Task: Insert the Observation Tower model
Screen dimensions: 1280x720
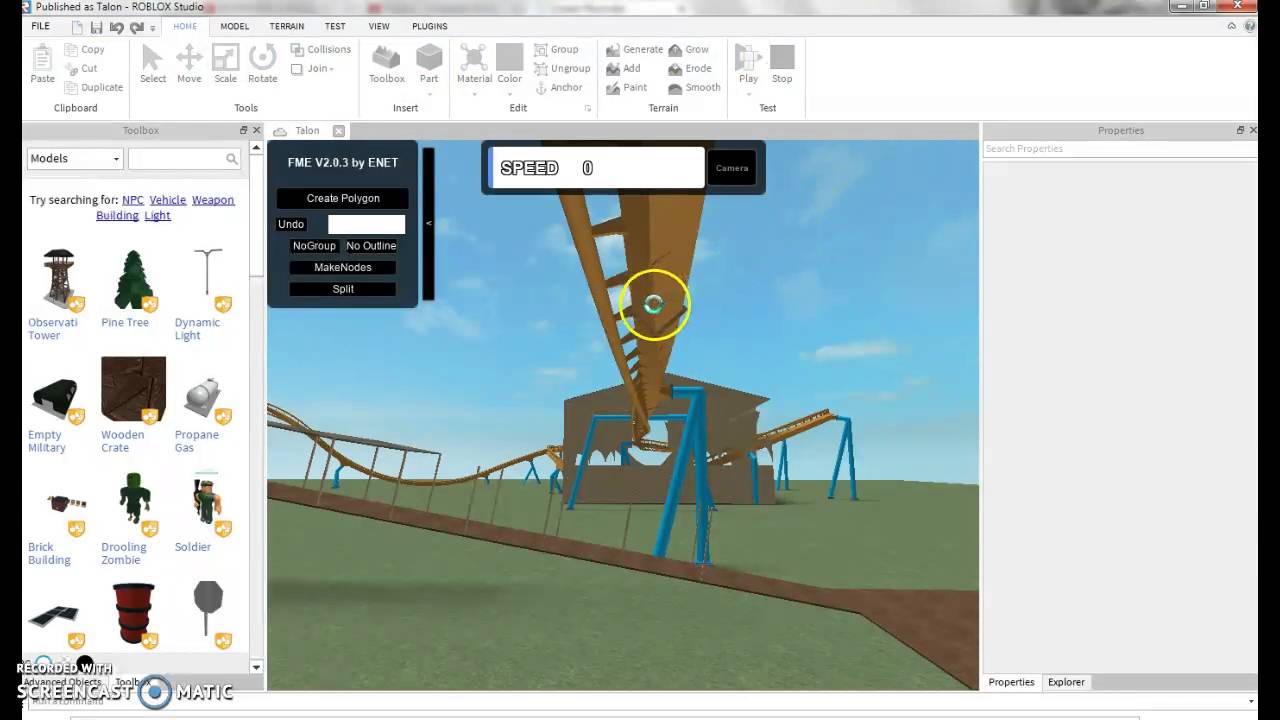Action: 58,279
